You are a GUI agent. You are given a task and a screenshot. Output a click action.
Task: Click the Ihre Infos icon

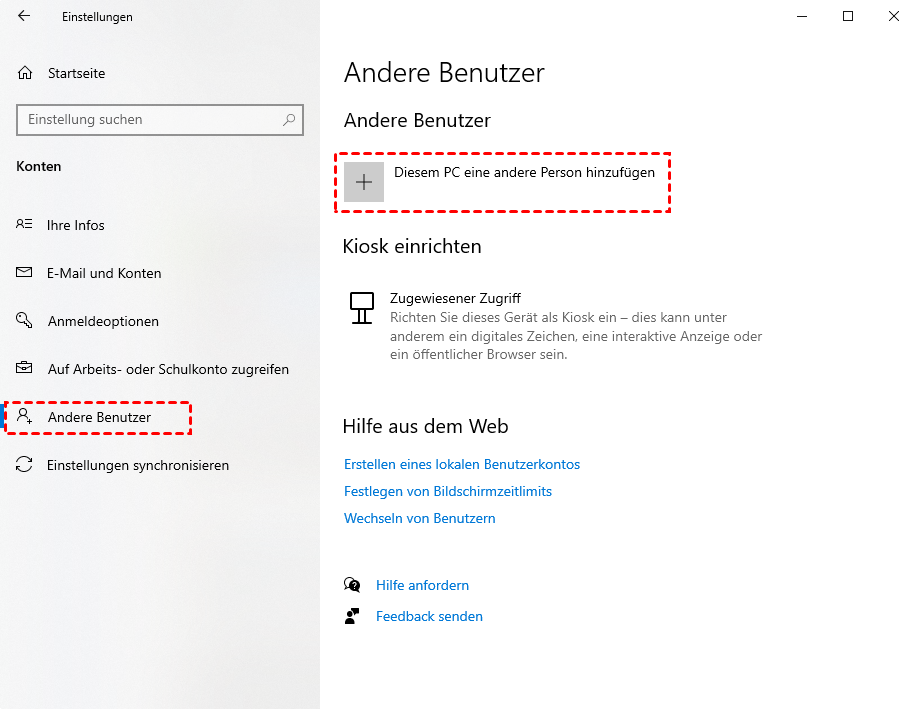25,225
